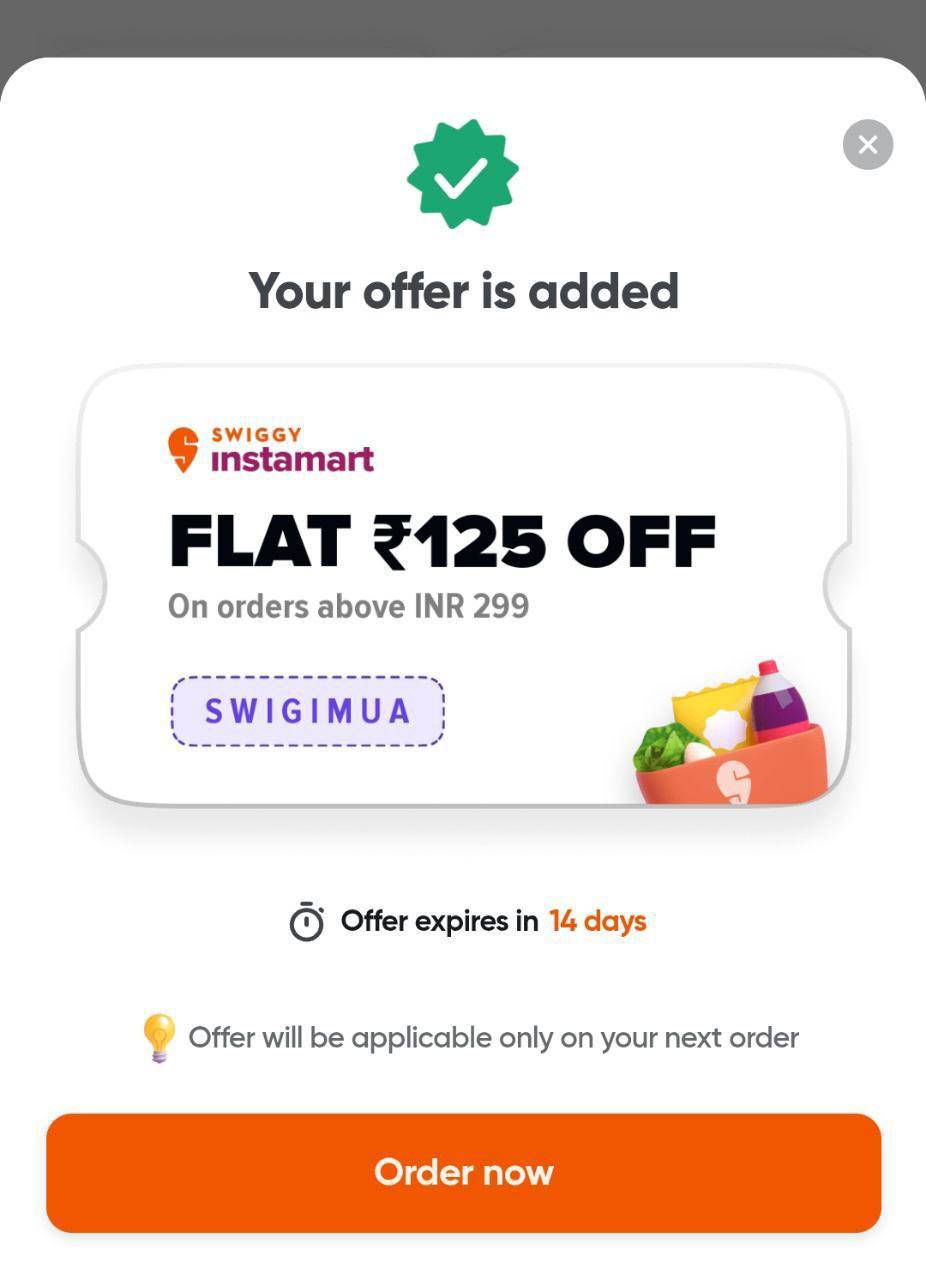Tap the purple instamart wordmark

[x=292, y=459]
